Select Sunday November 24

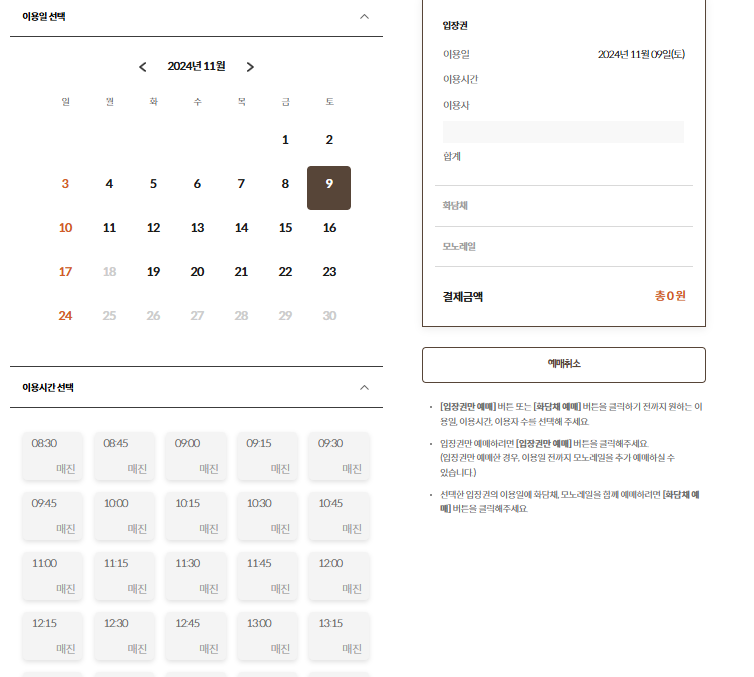coord(65,316)
